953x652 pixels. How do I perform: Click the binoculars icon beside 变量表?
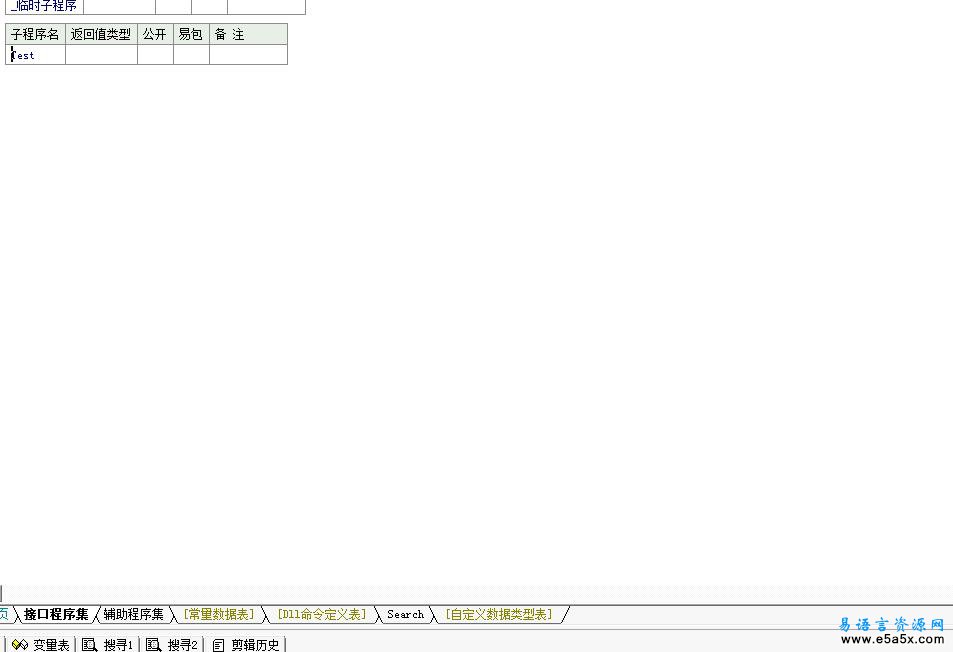[x=19, y=645]
